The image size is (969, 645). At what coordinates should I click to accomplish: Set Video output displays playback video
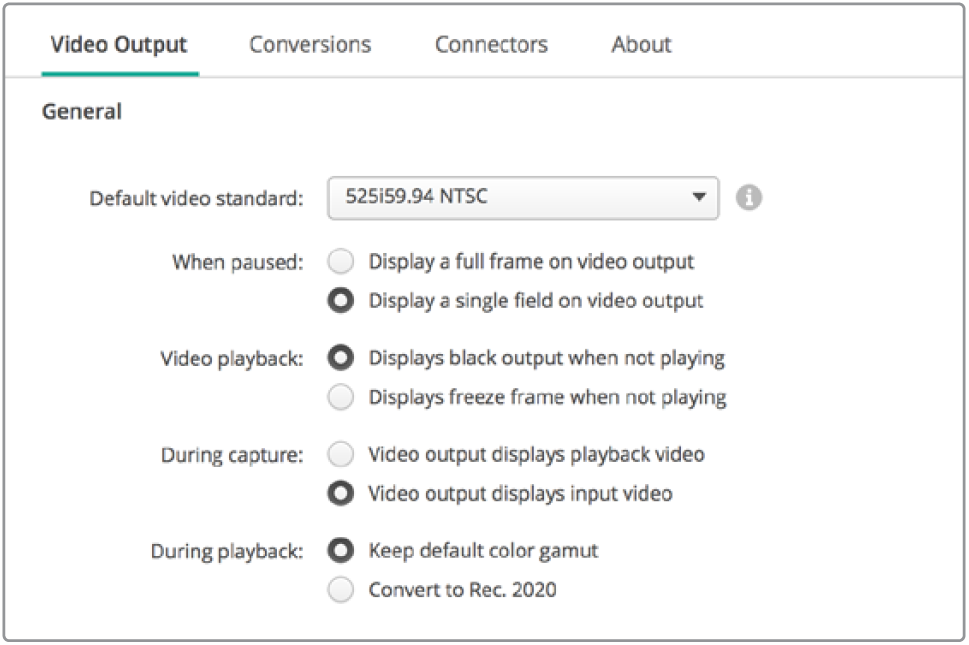[341, 455]
